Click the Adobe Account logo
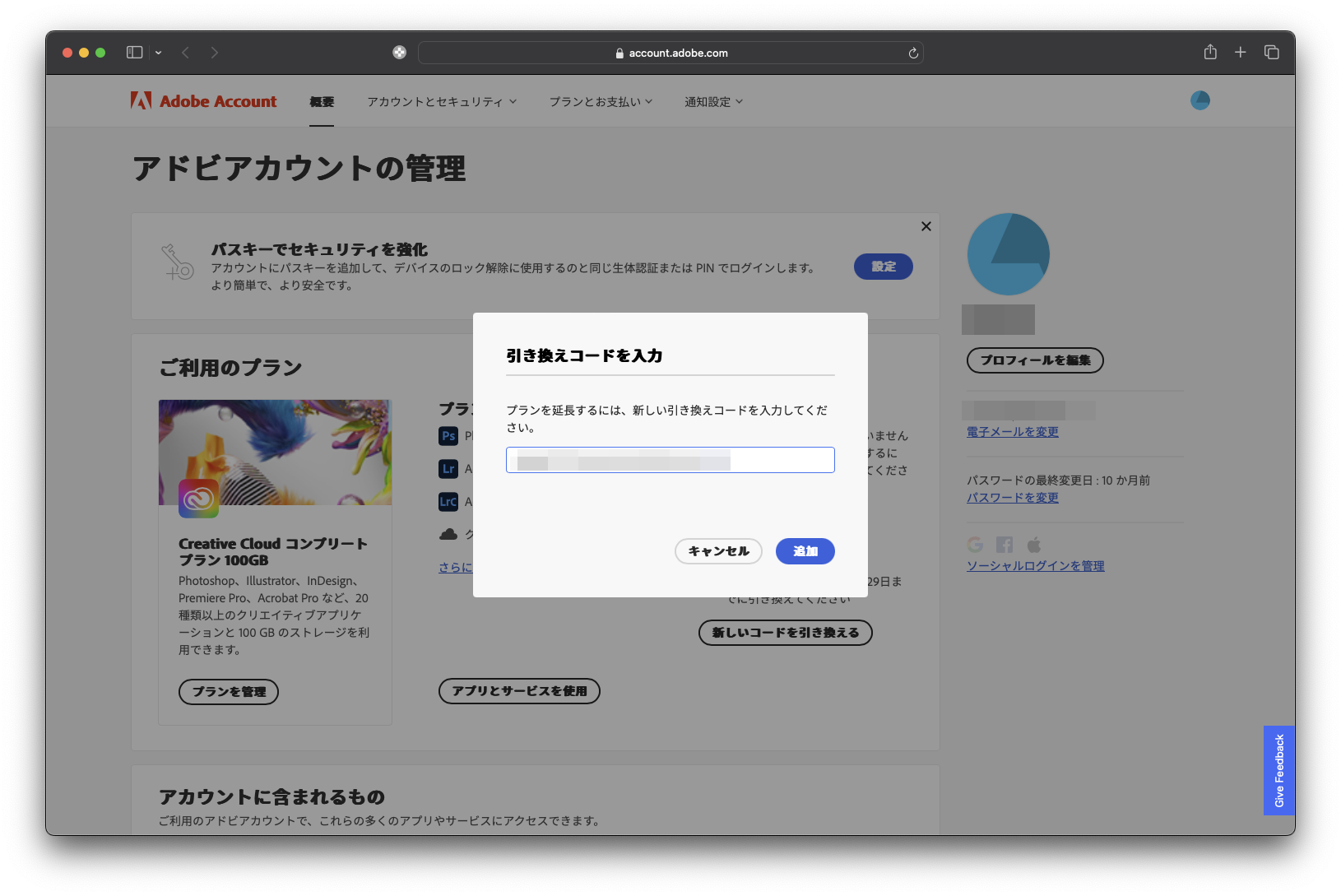Viewport: 1341px width, 896px height. (203, 101)
